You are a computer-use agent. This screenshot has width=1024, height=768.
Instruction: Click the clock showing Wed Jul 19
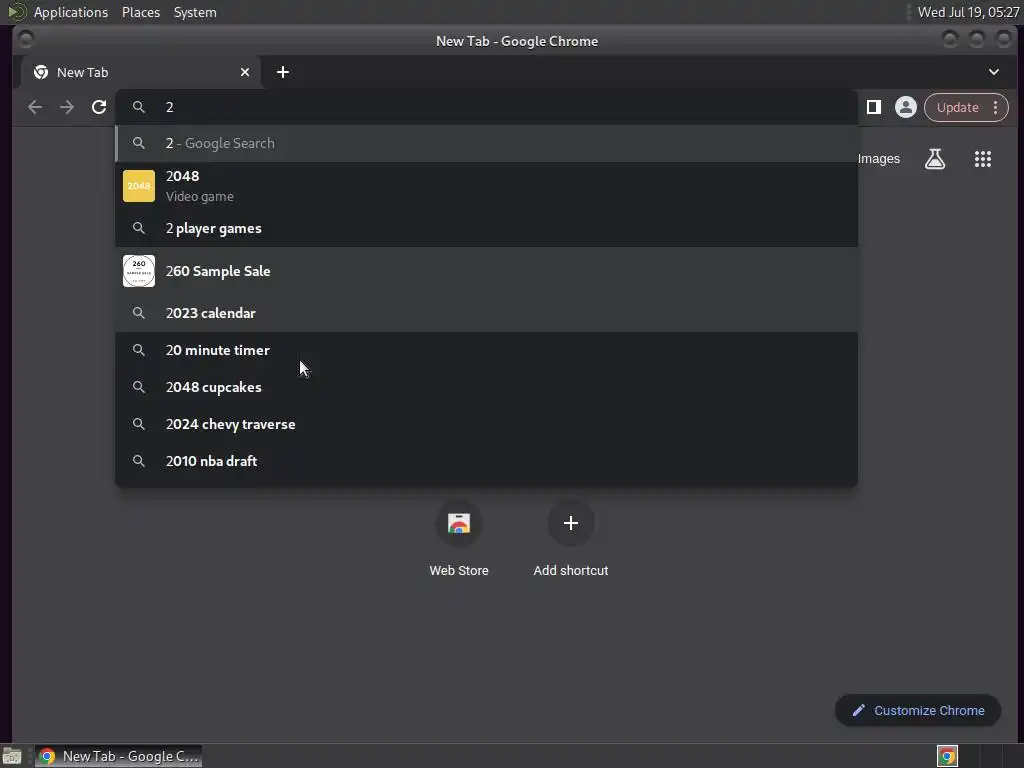968,12
